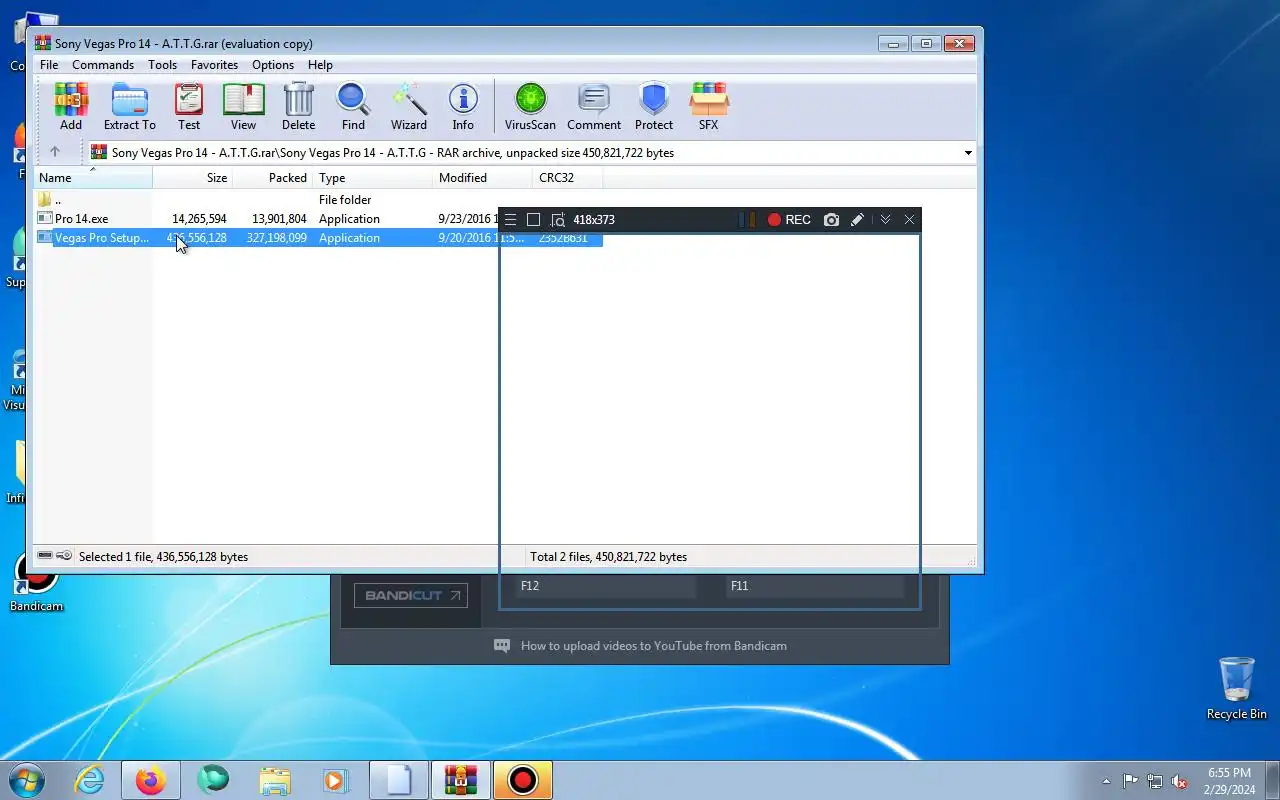Image resolution: width=1280 pixels, height=800 pixels.
Task: Close the Bandicam recording overlay
Action: [x=909, y=220]
